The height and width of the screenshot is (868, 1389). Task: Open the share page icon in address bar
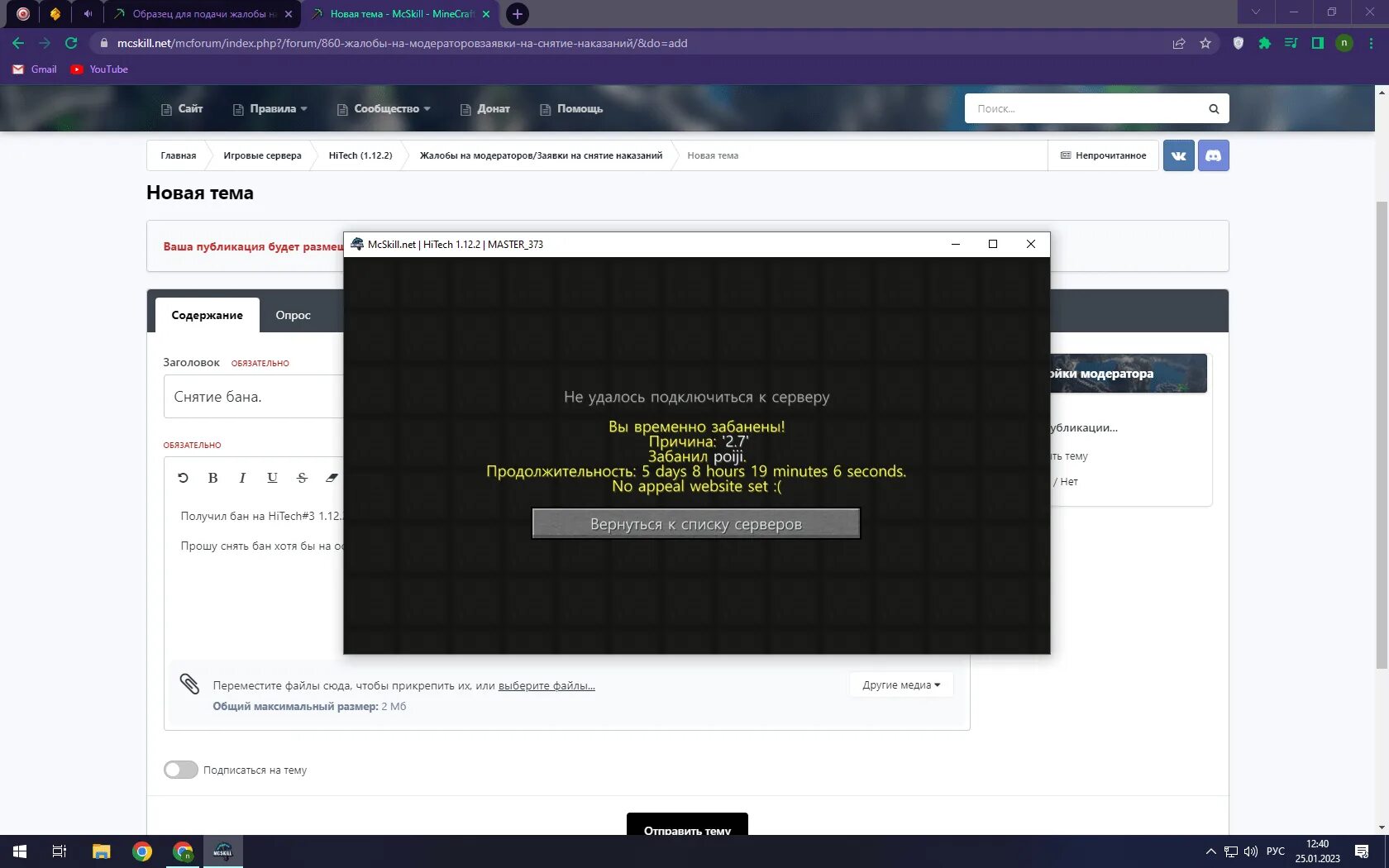(x=1179, y=43)
